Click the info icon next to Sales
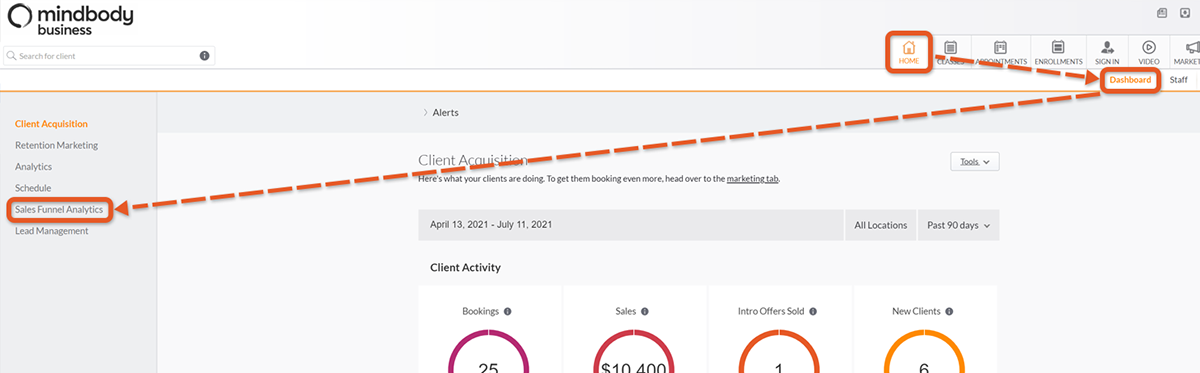1200x373 pixels. point(644,312)
